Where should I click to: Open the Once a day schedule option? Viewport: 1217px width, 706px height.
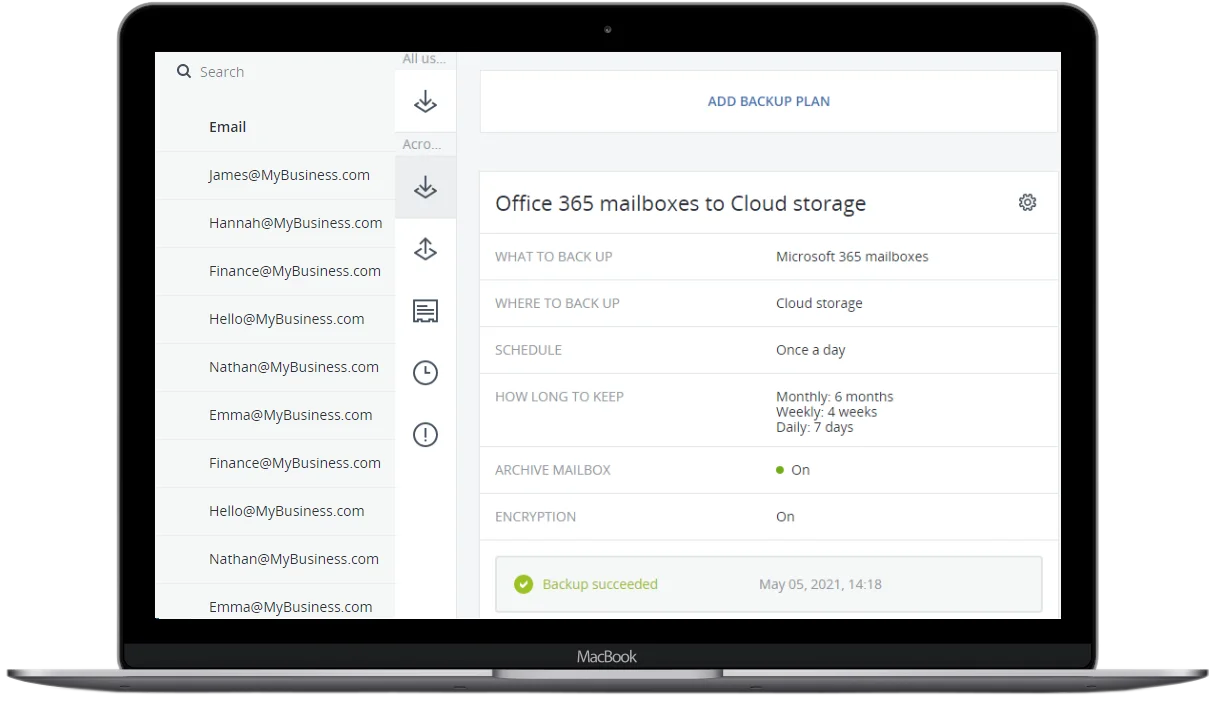click(810, 350)
